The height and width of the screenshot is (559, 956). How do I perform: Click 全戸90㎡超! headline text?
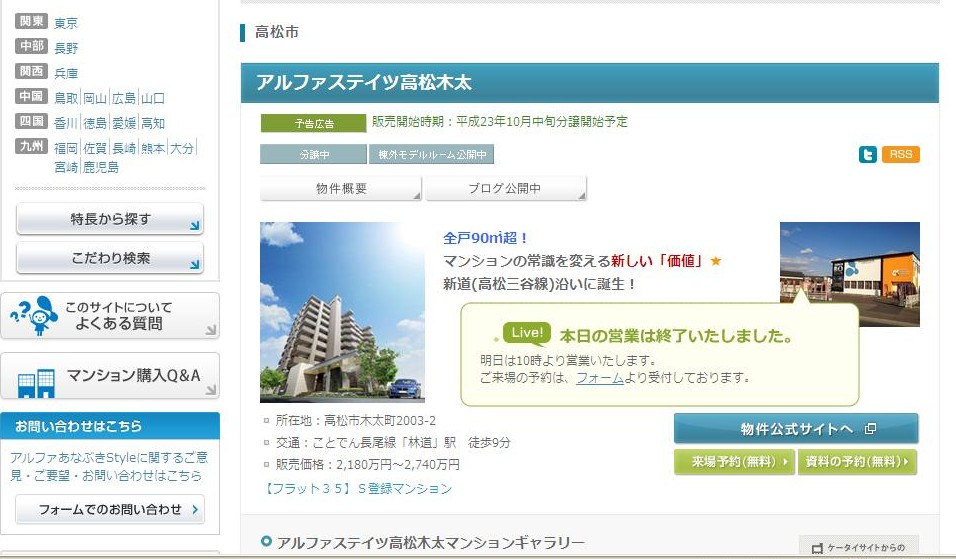click(x=485, y=238)
